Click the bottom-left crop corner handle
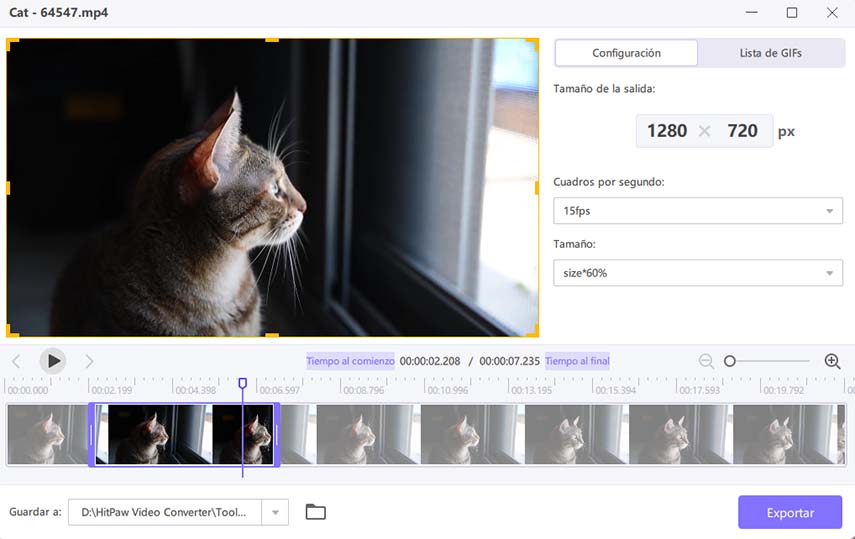This screenshot has width=855, height=539. coord(12,331)
